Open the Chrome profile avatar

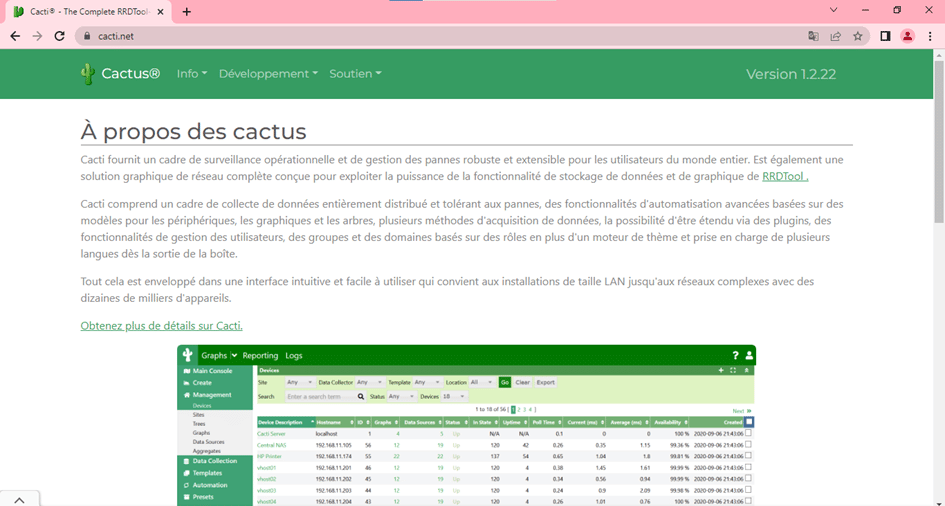pos(907,36)
